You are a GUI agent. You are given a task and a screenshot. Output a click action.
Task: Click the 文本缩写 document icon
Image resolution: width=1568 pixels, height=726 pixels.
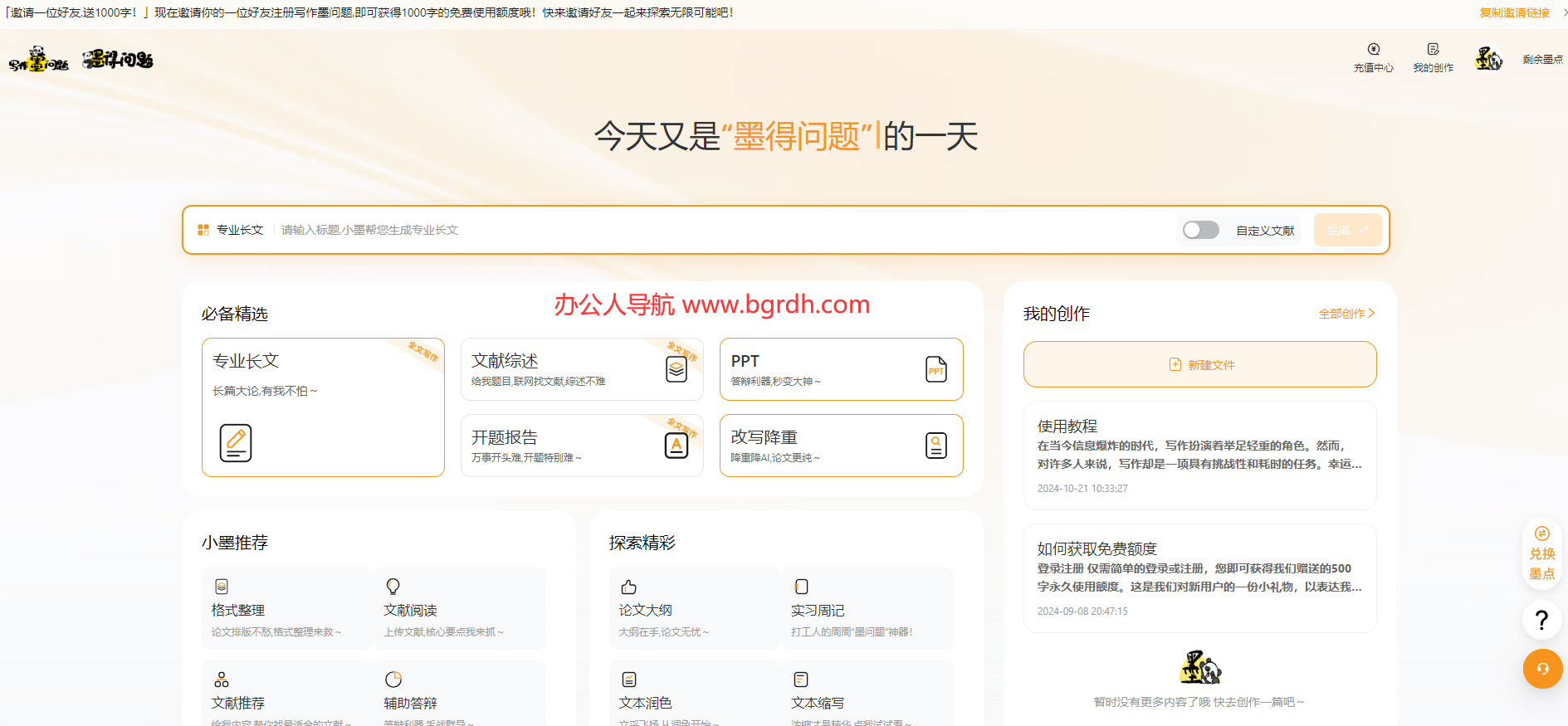pos(801,680)
